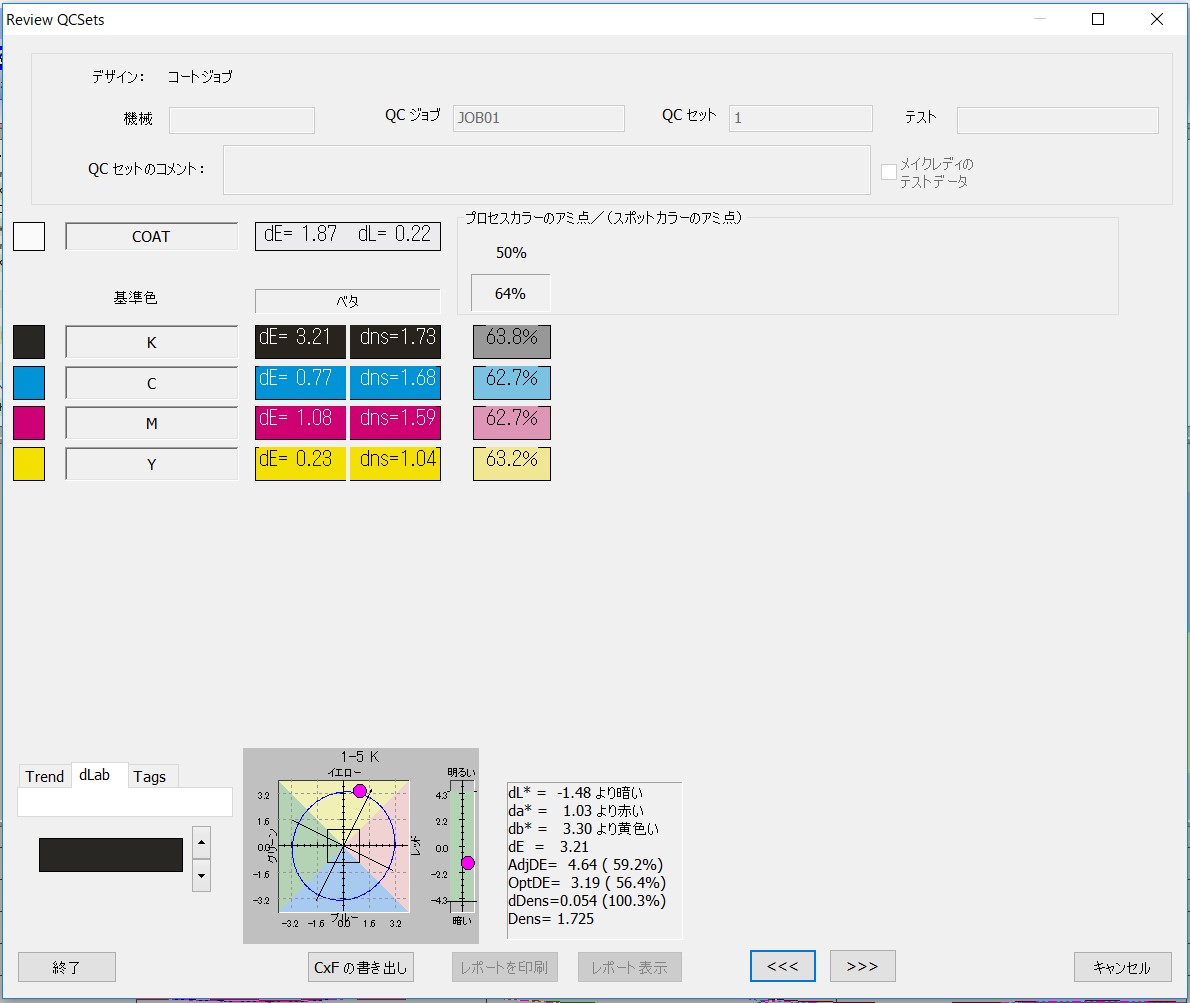Click the COAT white color swatch

(x=29, y=236)
